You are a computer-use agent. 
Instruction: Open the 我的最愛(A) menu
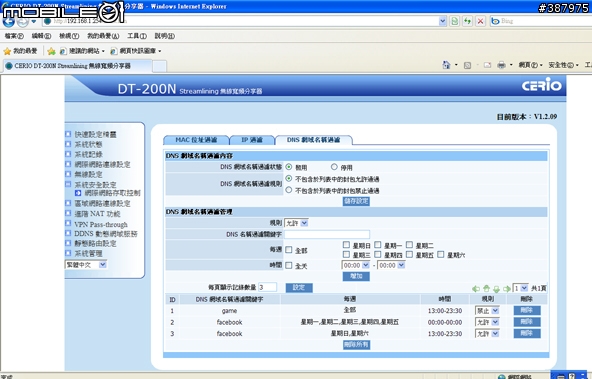(x=103, y=36)
